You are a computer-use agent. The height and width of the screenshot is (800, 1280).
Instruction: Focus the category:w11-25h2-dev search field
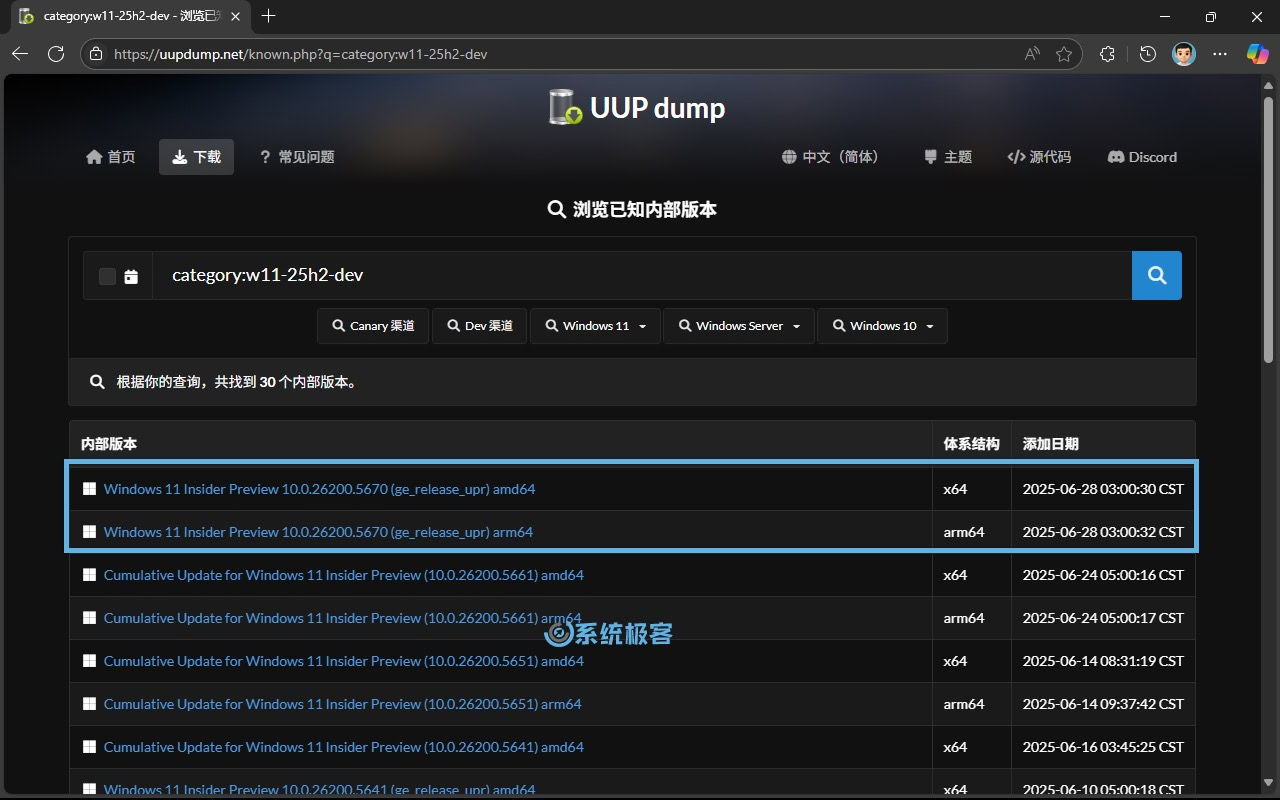coord(642,276)
